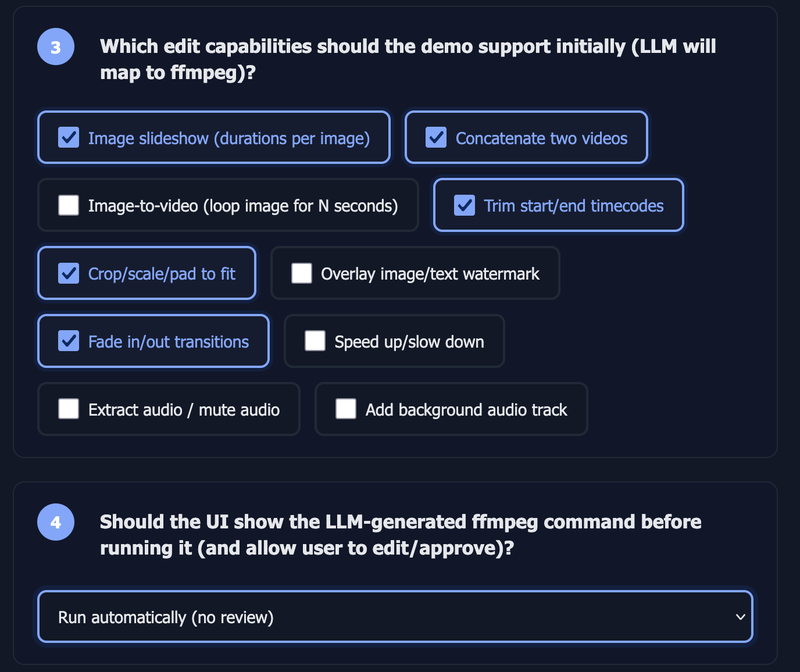Click the "Trim start/end timecodes" card

(558, 205)
